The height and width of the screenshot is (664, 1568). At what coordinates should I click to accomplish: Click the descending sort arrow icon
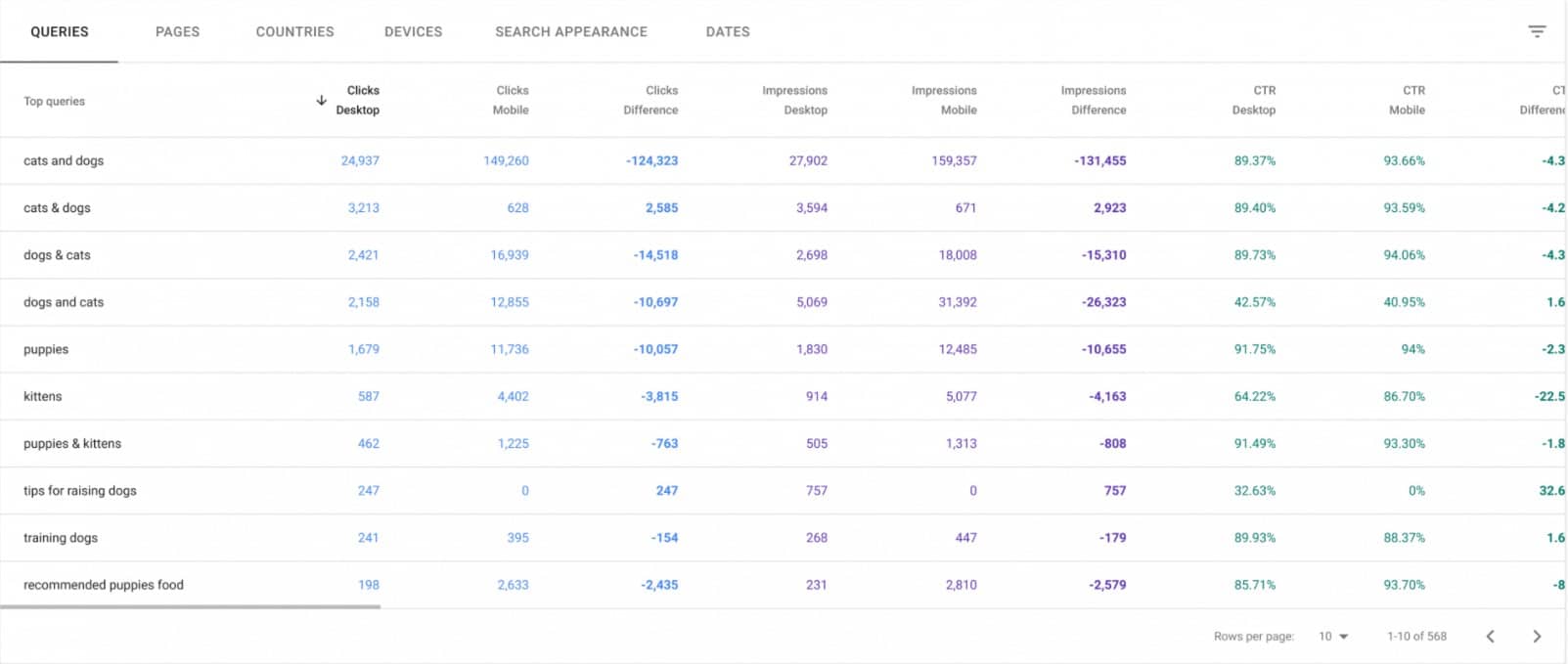tap(321, 101)
